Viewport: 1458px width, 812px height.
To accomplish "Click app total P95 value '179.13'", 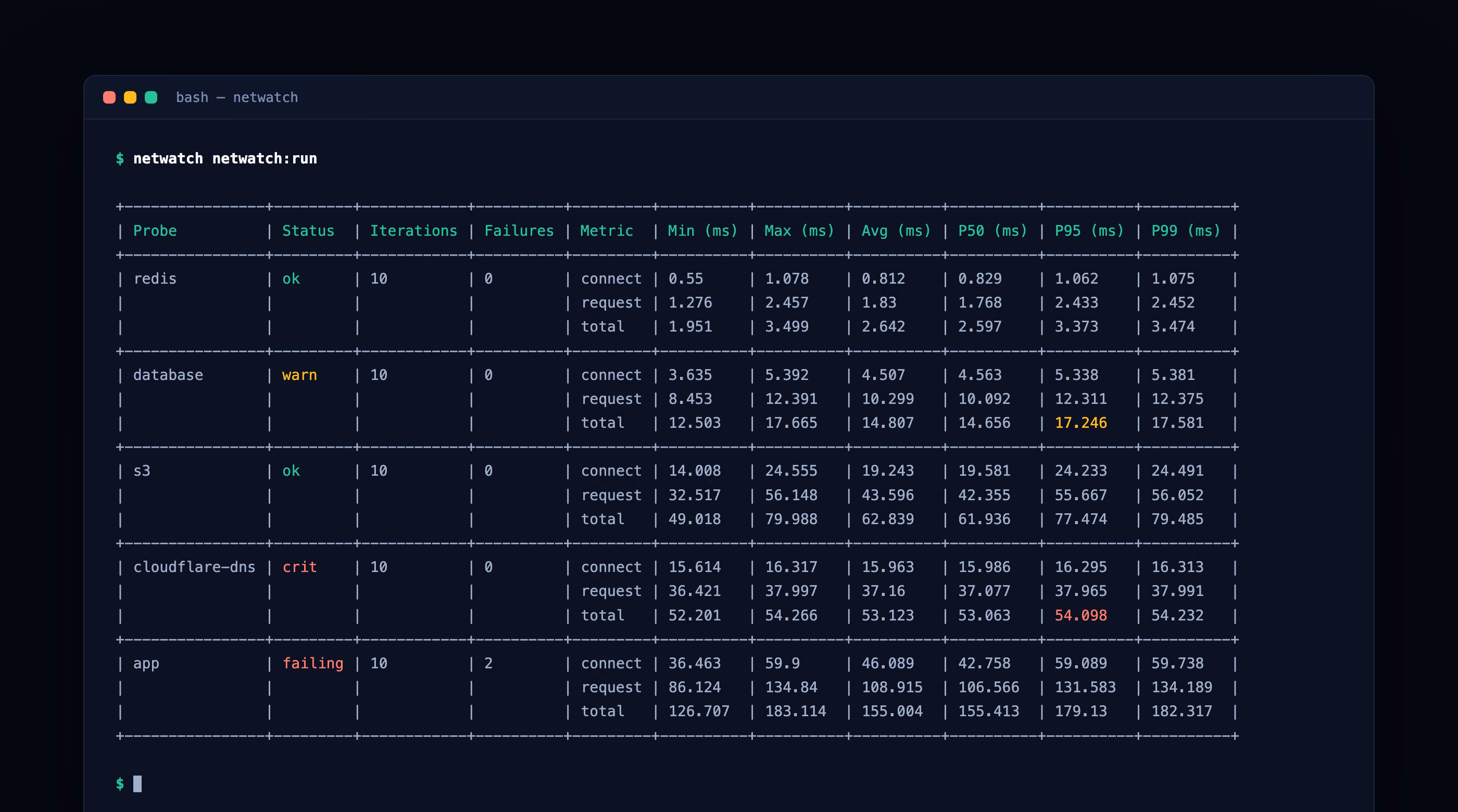I will [x=1081, y=710].
